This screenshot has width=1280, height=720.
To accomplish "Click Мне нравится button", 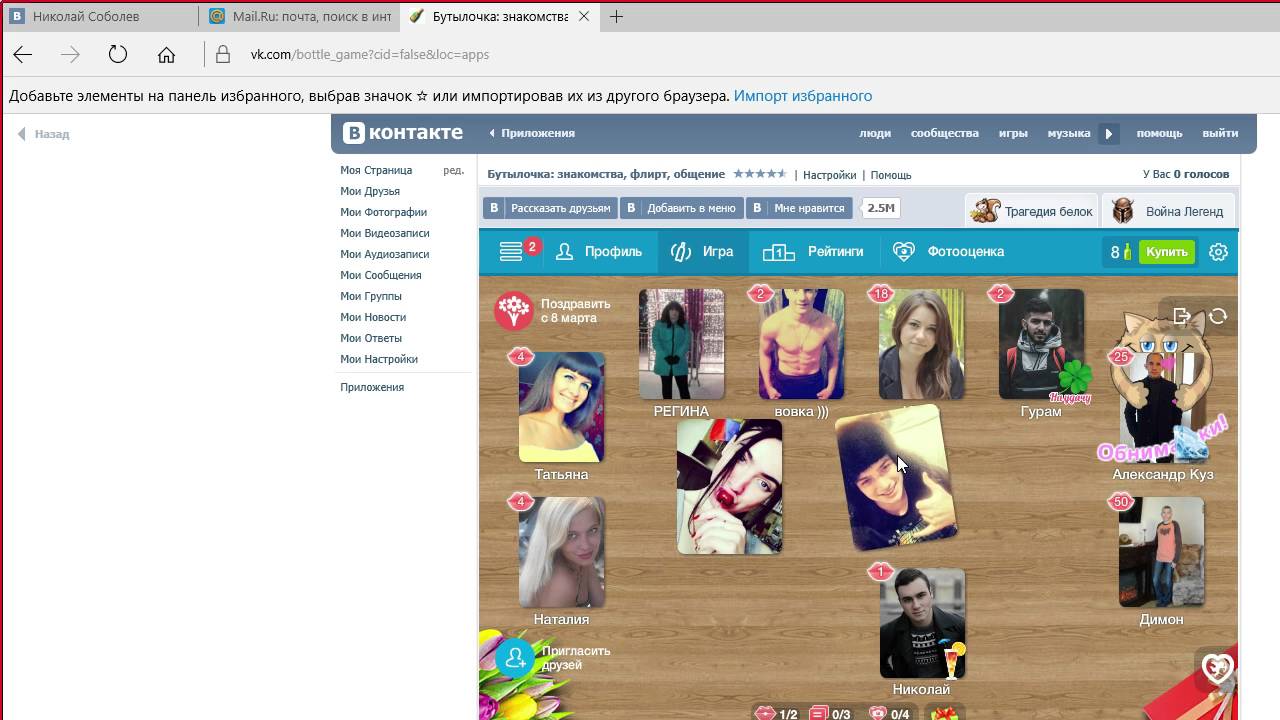I will point(799,208).
